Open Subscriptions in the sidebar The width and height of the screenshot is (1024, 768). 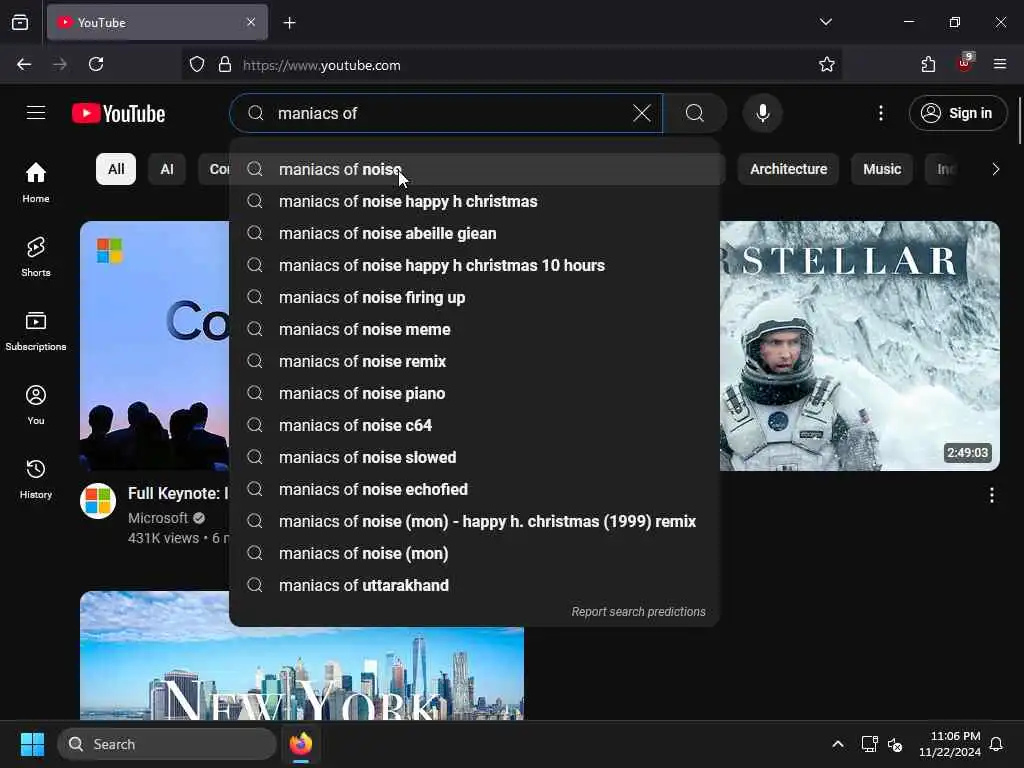(36, 330)
